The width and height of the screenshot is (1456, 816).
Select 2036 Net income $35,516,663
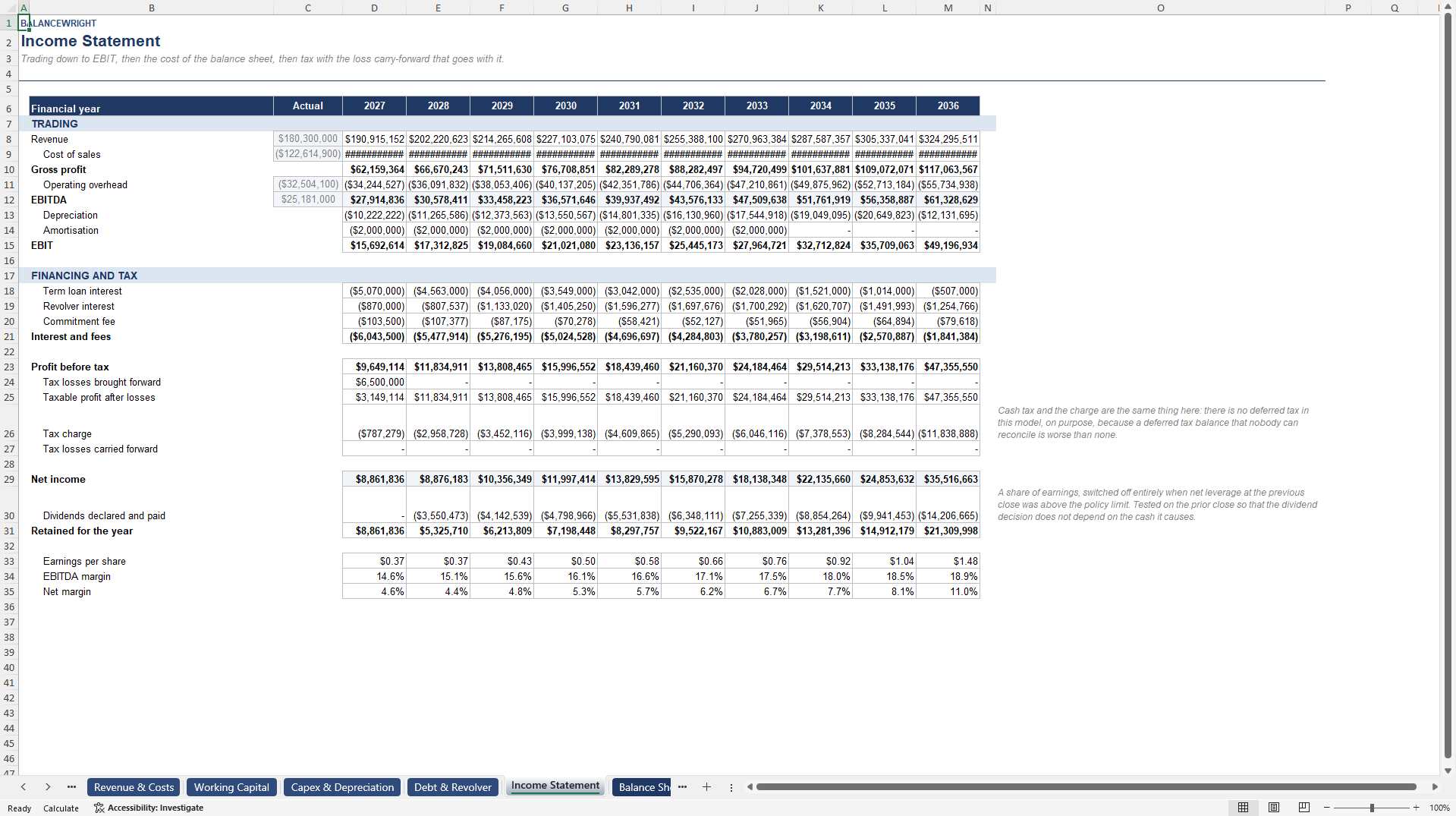[948, 479]
